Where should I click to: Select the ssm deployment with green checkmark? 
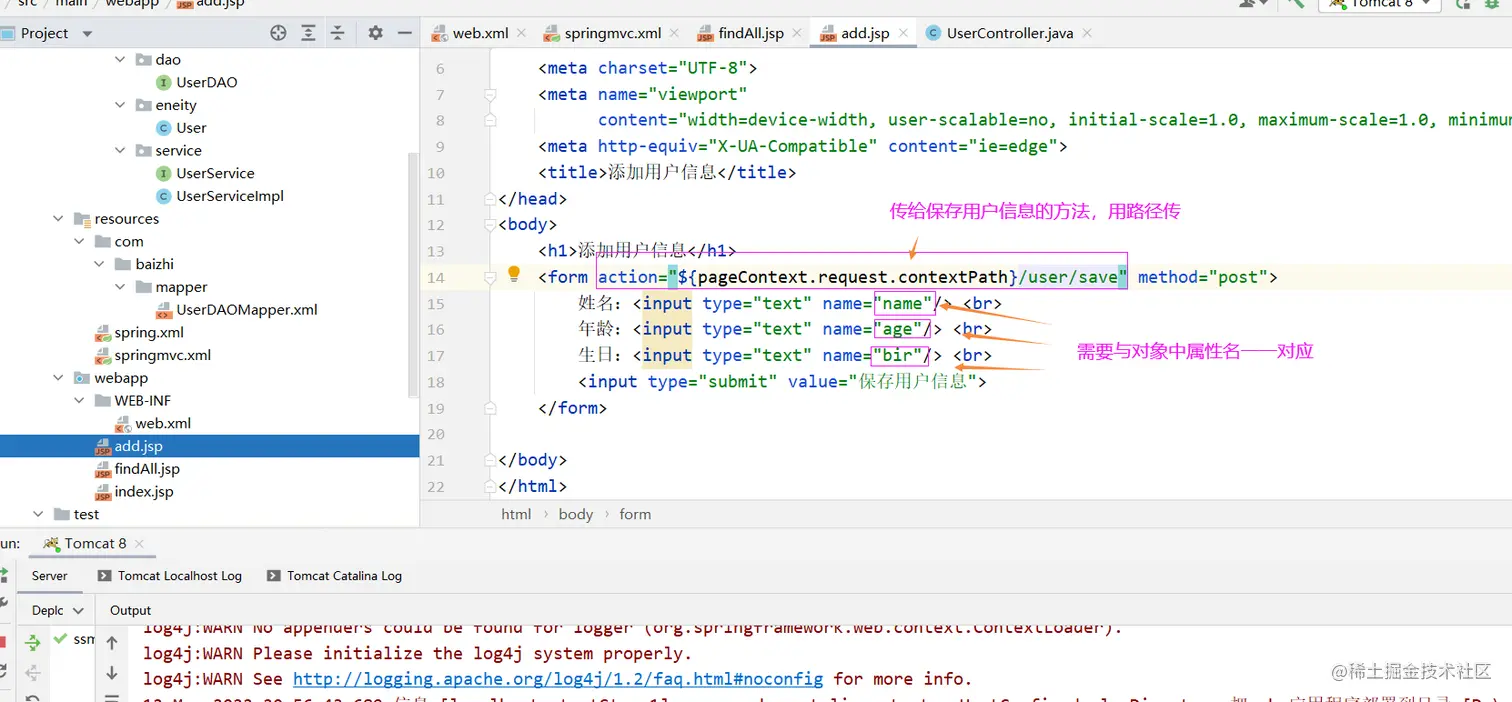coord(75,639)
